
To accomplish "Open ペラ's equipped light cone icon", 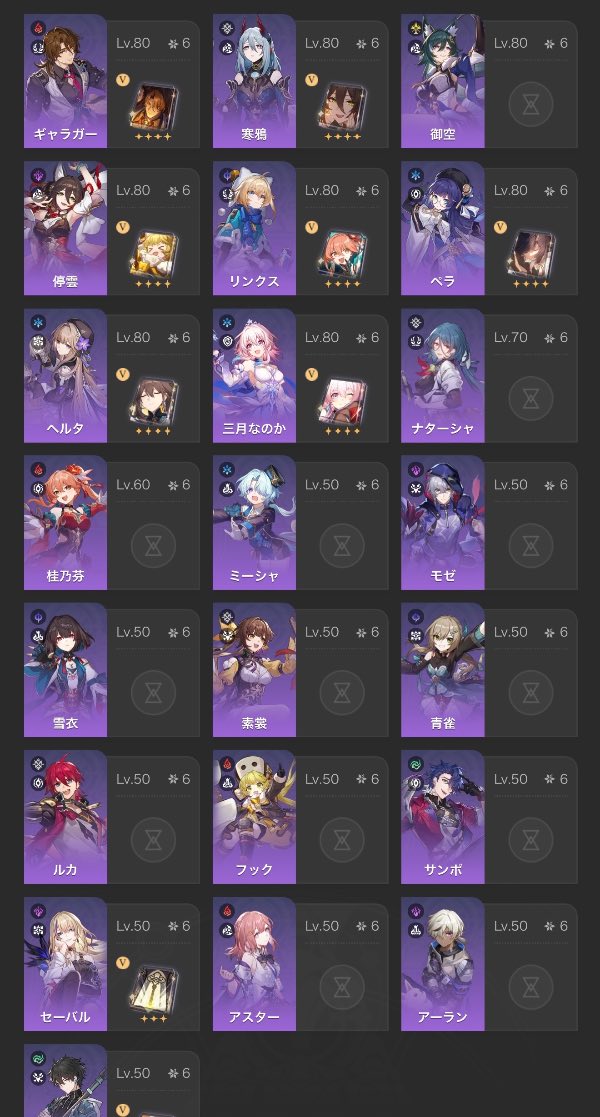I will 531,254.
